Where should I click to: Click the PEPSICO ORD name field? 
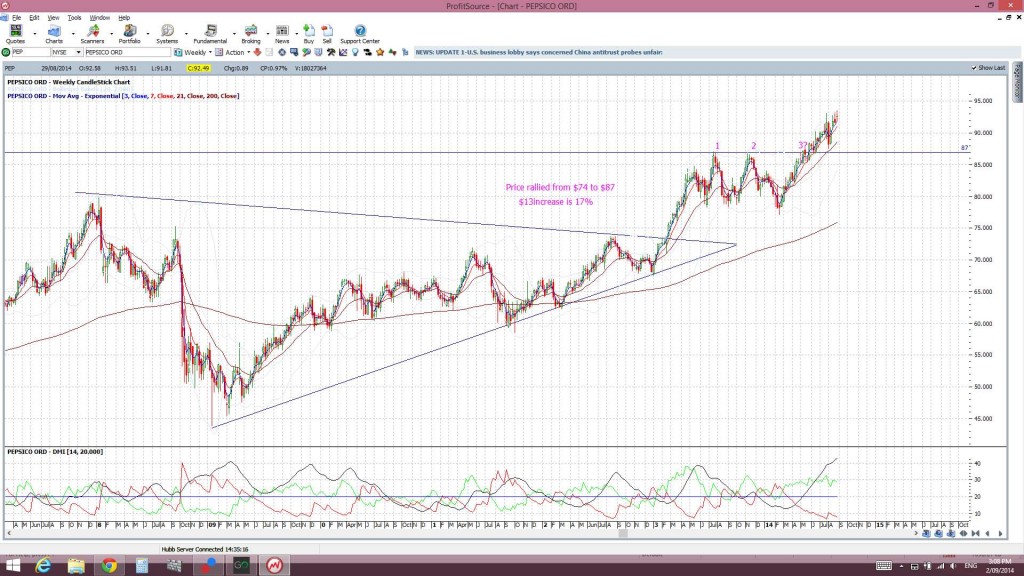pyautogui.click(x=127, y=52)
